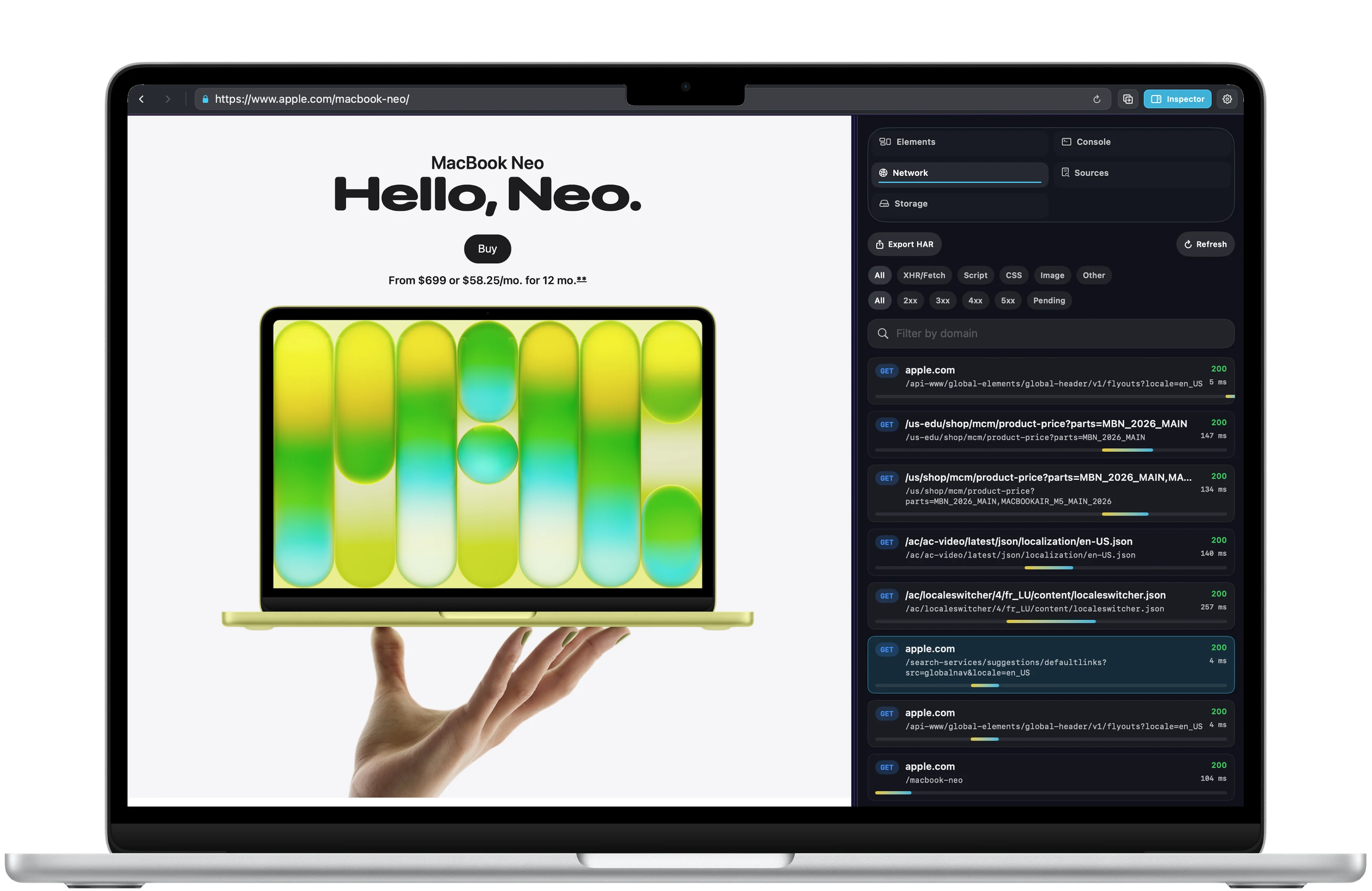Click the Export HAR share icon

pos(879,244)
